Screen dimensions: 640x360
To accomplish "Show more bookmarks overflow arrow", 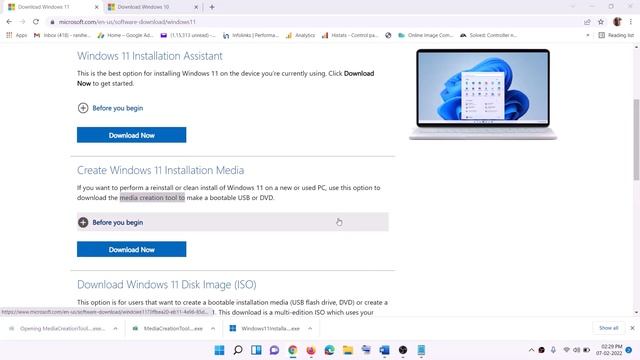I will pyautogui.click(x=588, y=36).
